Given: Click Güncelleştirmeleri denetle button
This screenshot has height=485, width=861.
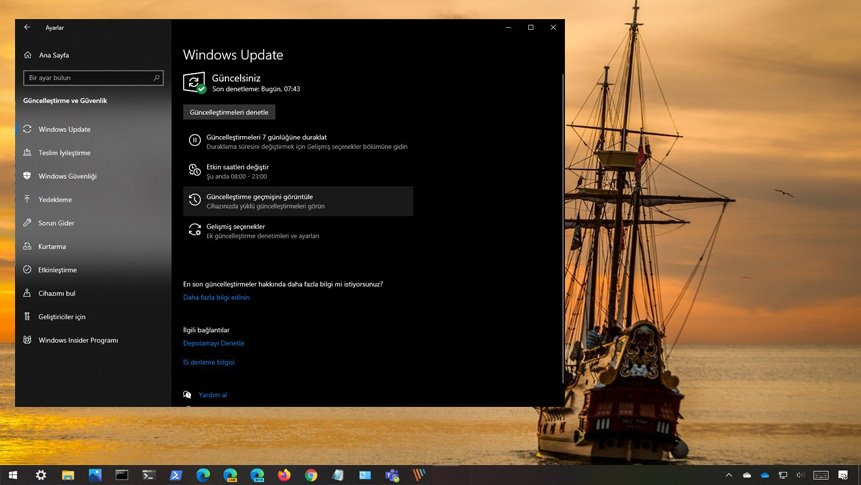Looking at the screenshot, I should (229, 112).
